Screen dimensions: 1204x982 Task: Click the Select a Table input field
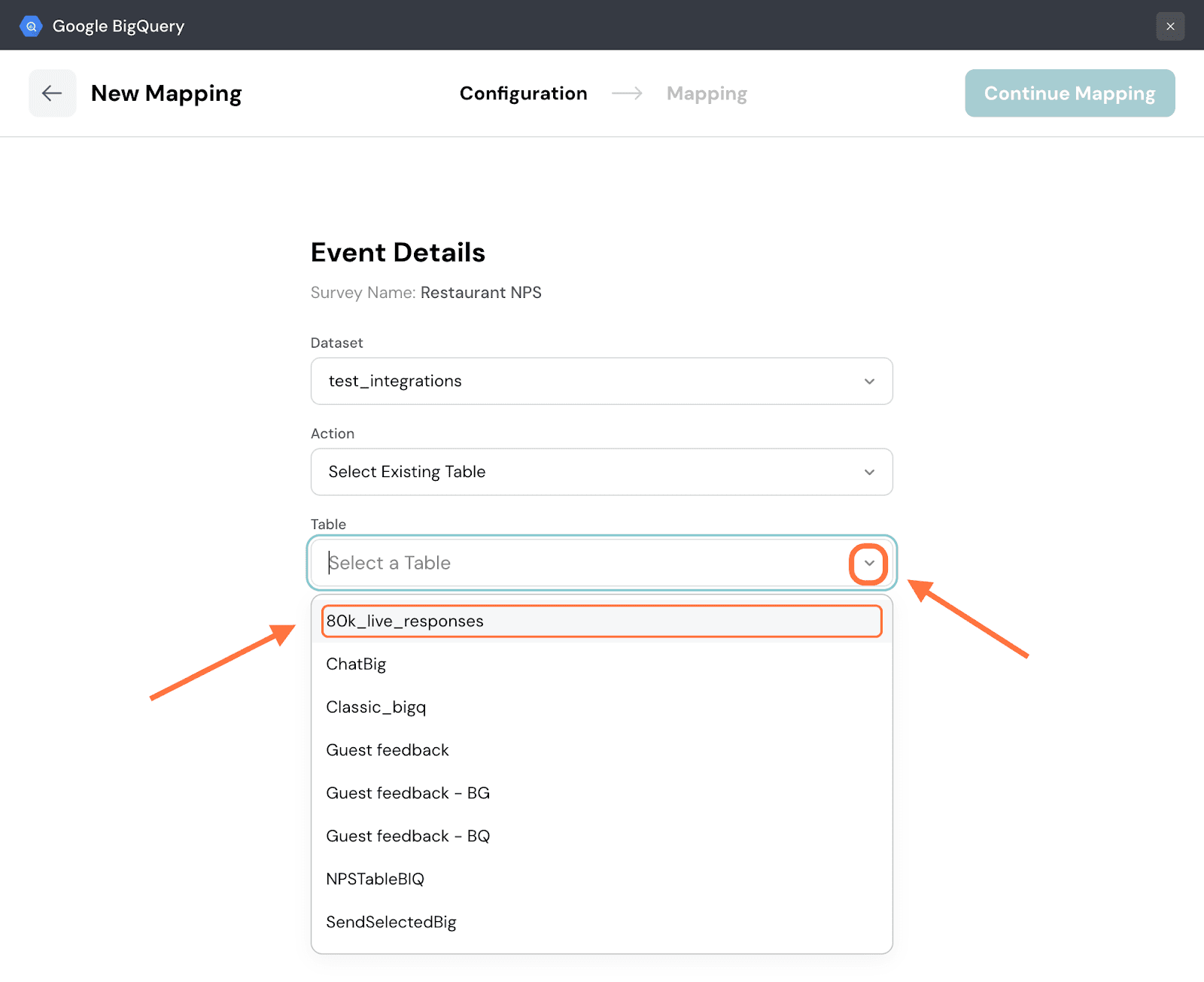pyautogui.click(x=579, y=563)
